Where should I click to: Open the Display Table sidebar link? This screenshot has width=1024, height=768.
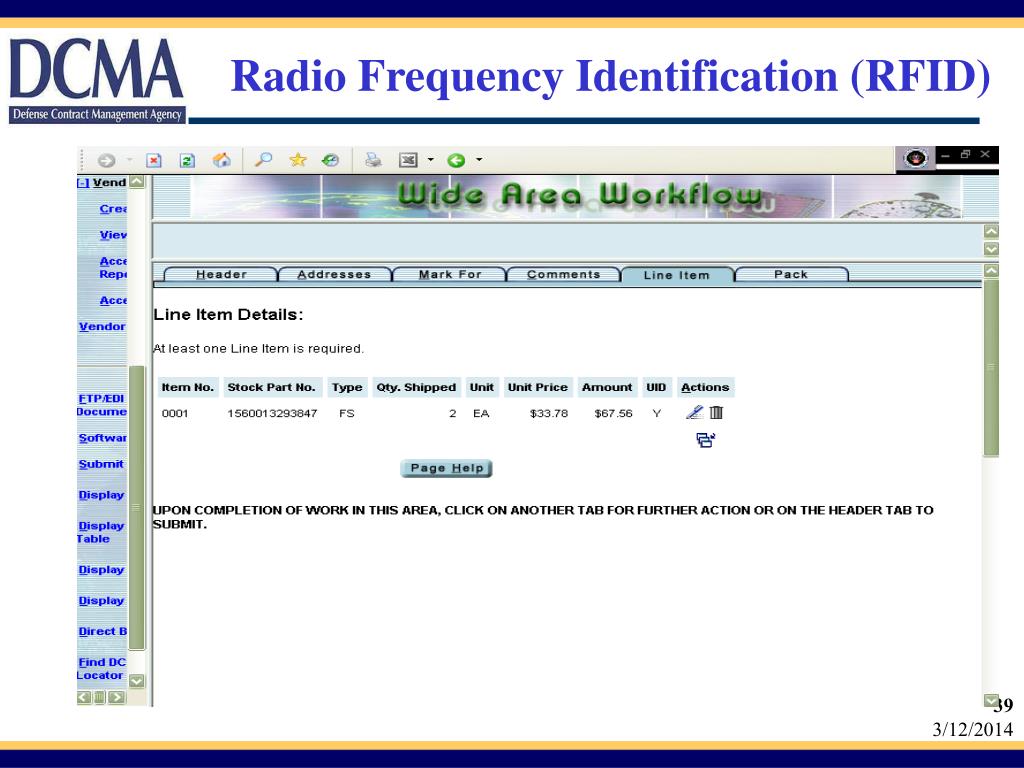[x=101, y=532]
